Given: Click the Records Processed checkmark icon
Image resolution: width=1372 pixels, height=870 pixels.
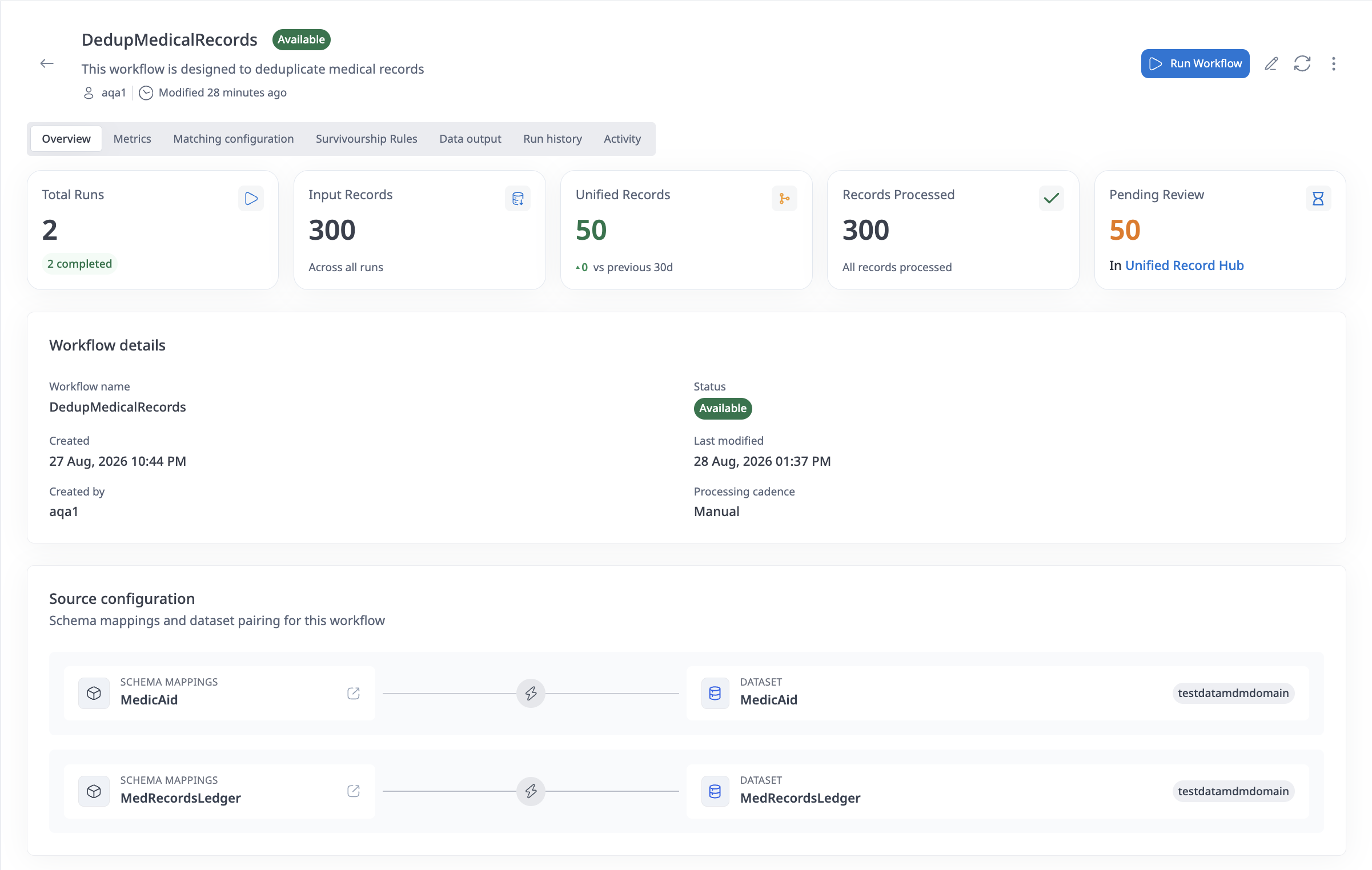Looking at the screenshot, I should click(x=1051, y=198).
